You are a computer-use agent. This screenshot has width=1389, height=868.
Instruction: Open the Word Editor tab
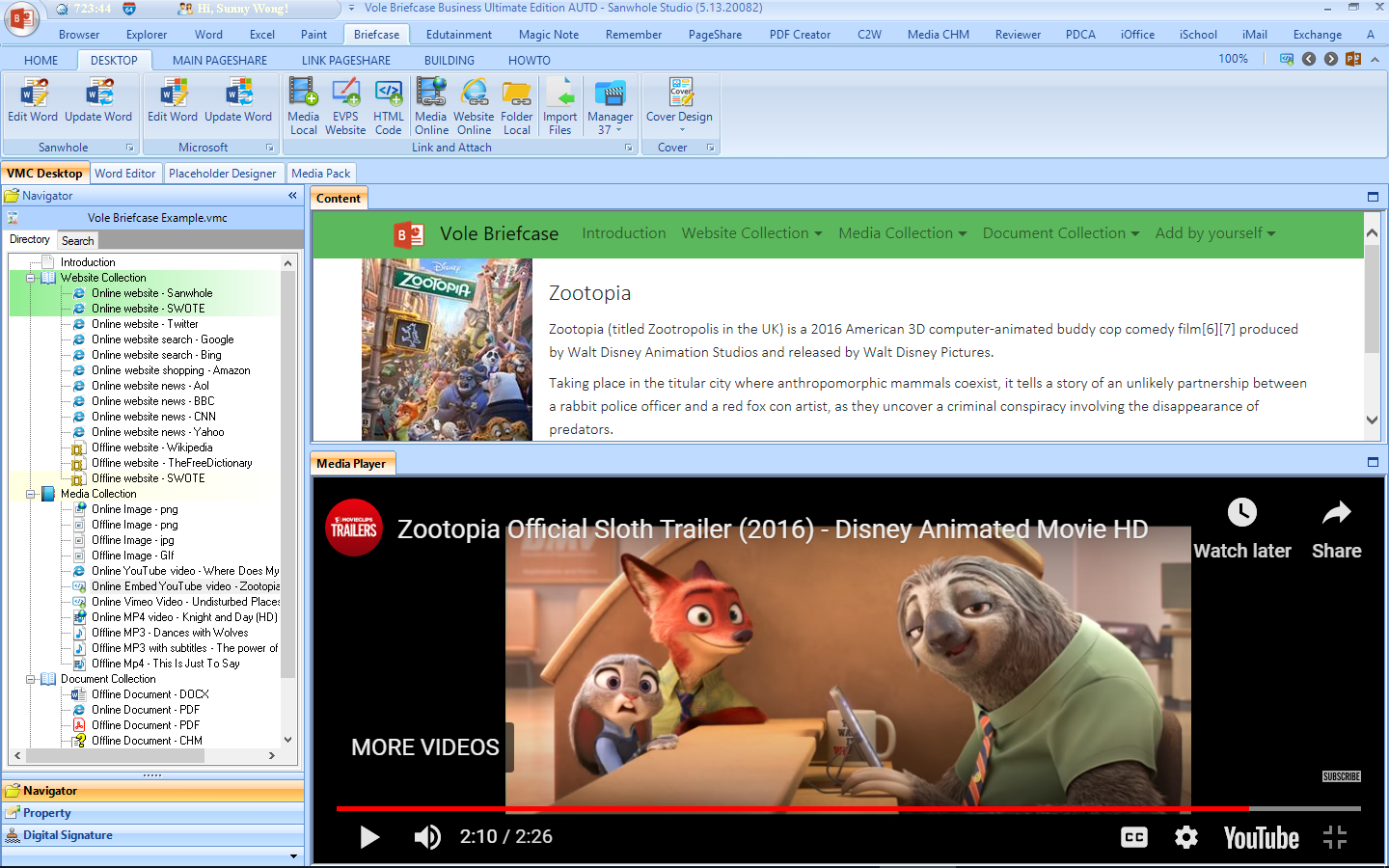point(124,174)
